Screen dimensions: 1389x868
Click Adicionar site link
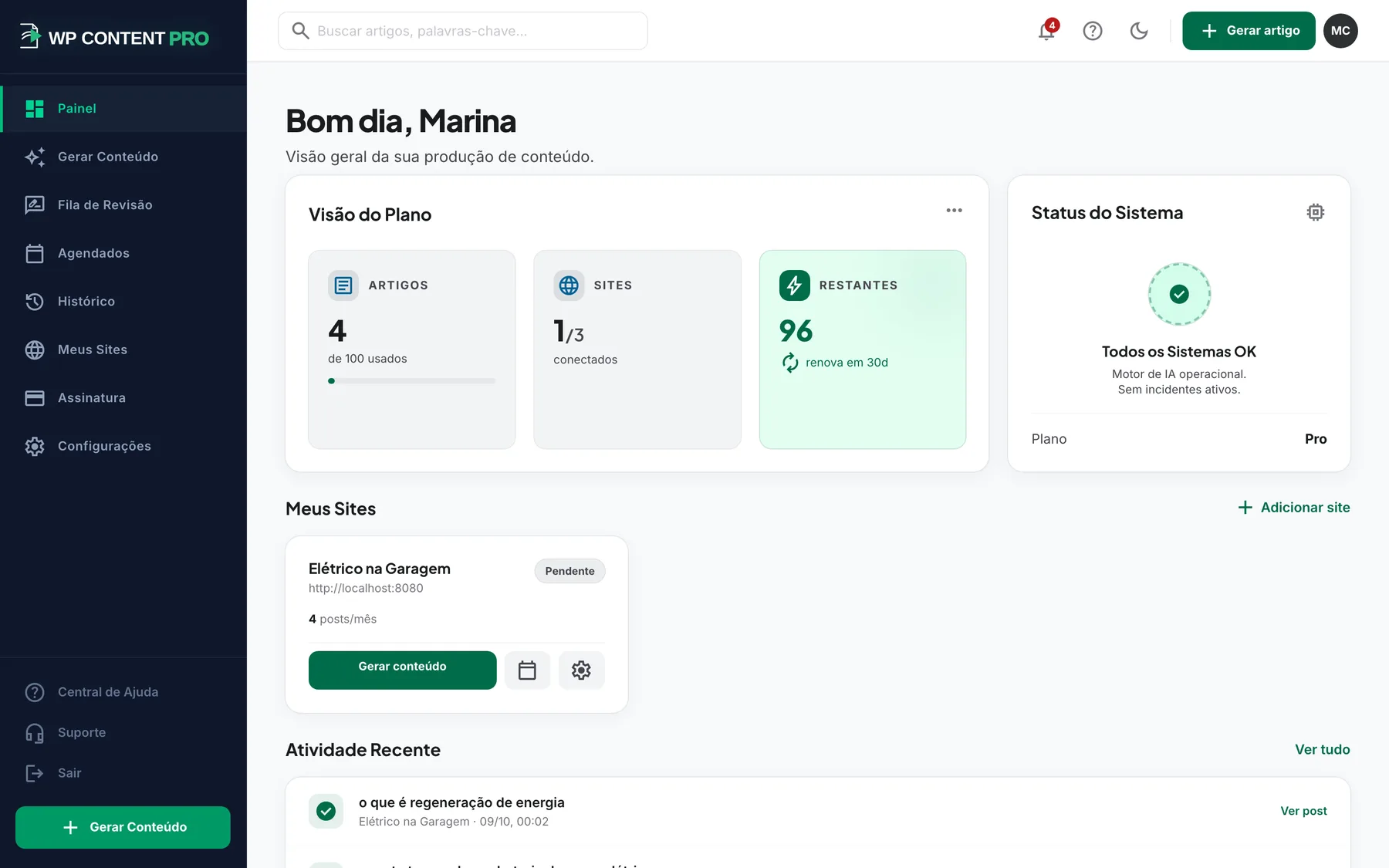tap(1294, 508)
